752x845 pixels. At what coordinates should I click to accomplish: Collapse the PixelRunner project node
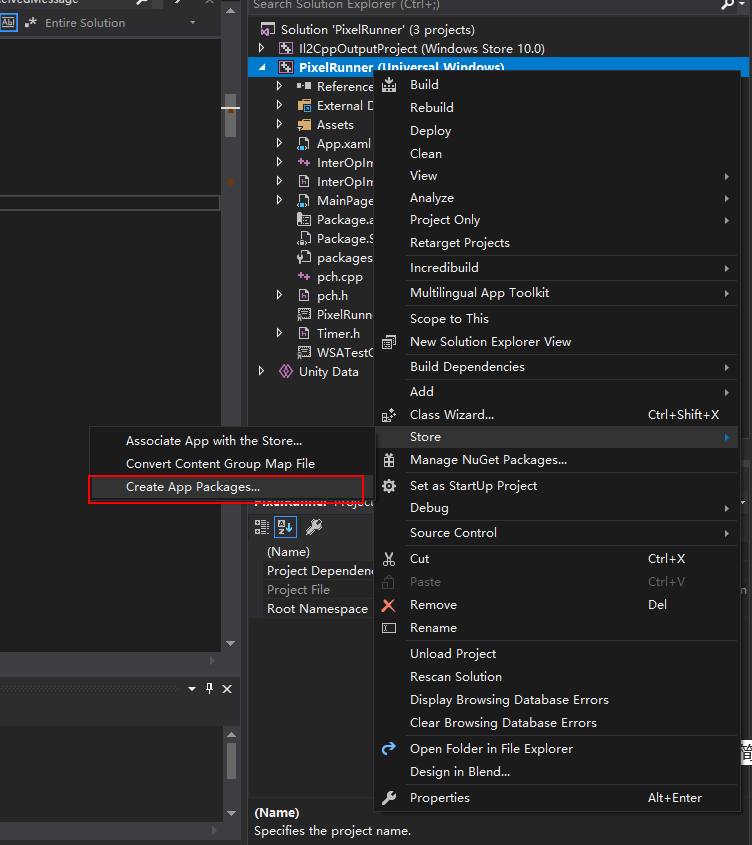pyautogui.click(x=262, y=68)
